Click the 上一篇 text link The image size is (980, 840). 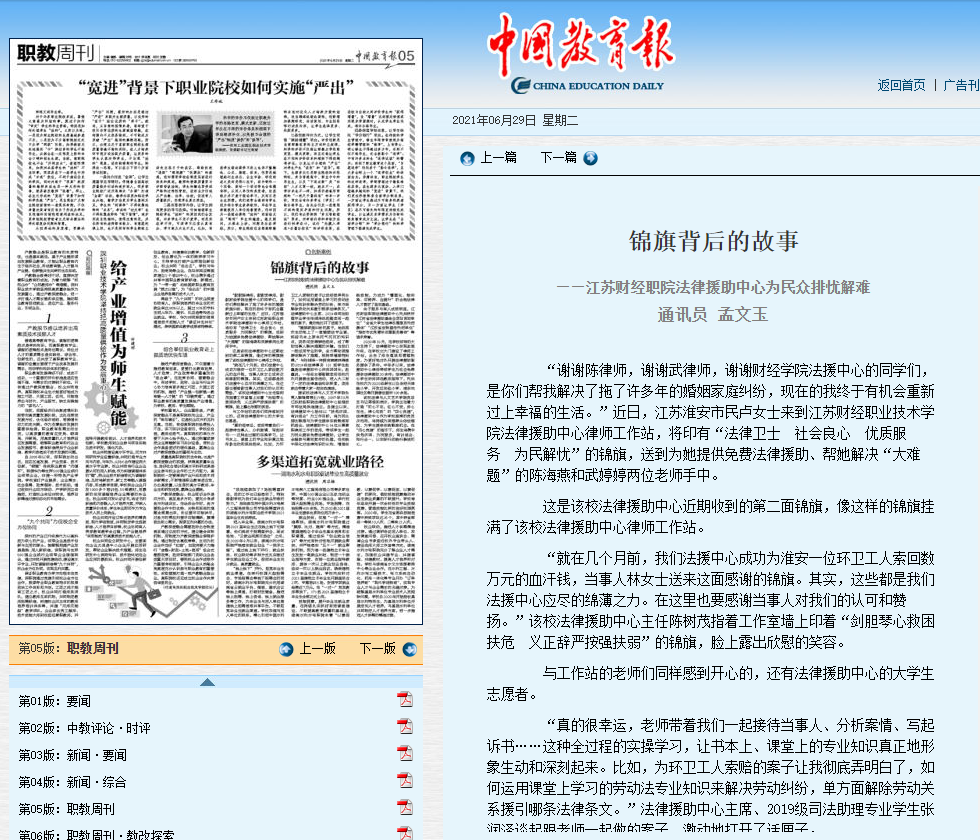498,158
